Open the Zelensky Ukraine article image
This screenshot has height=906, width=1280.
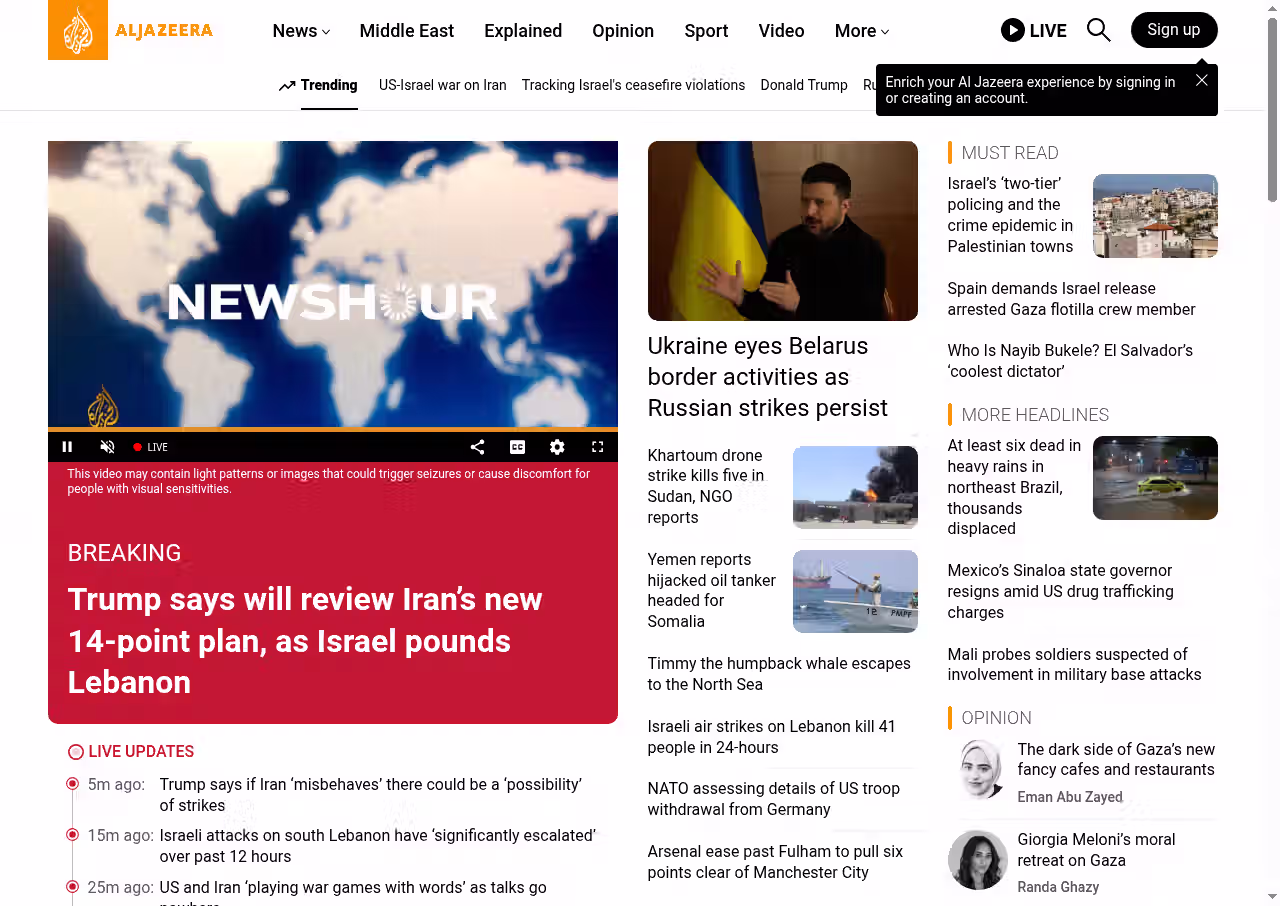[783, 231]
